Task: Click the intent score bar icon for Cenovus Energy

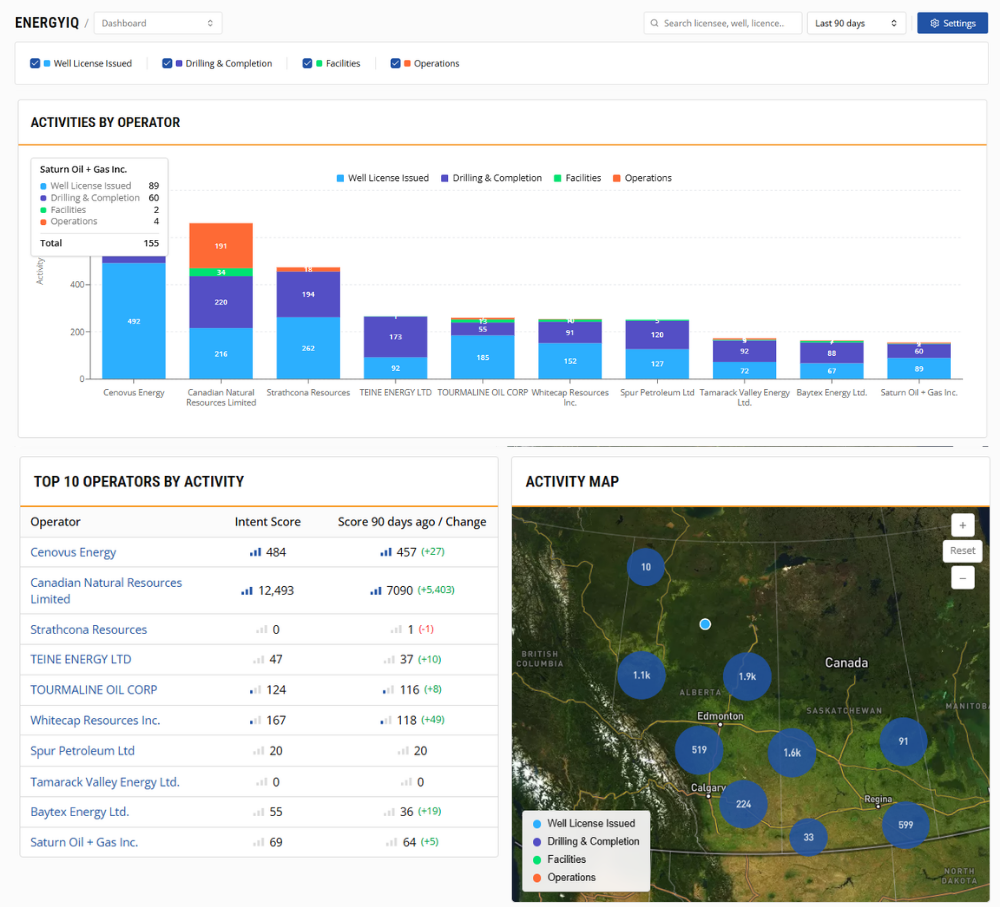Action: [x=255, y=552]
